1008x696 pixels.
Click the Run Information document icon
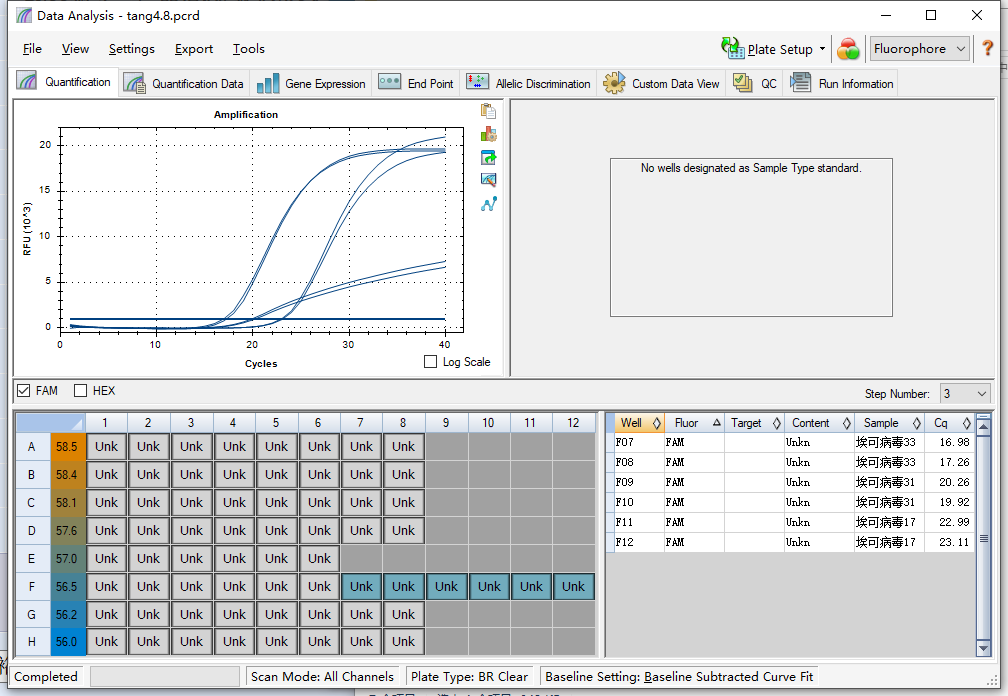click(800, 82)
